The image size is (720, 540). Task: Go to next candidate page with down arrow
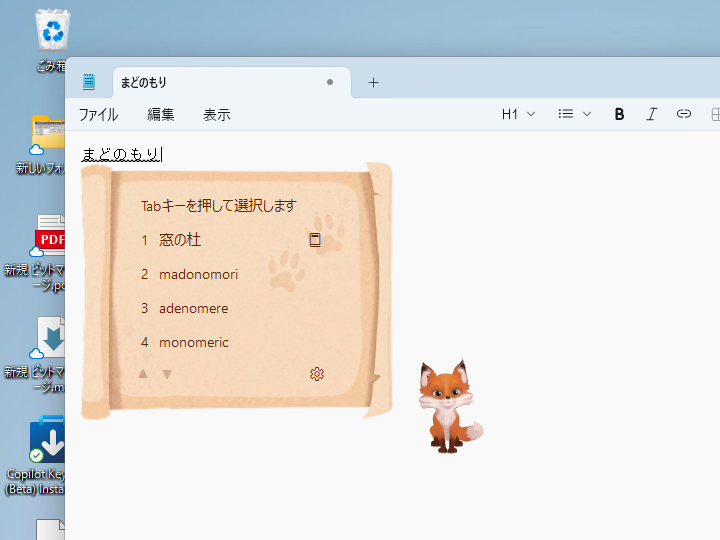pos(167,374)
